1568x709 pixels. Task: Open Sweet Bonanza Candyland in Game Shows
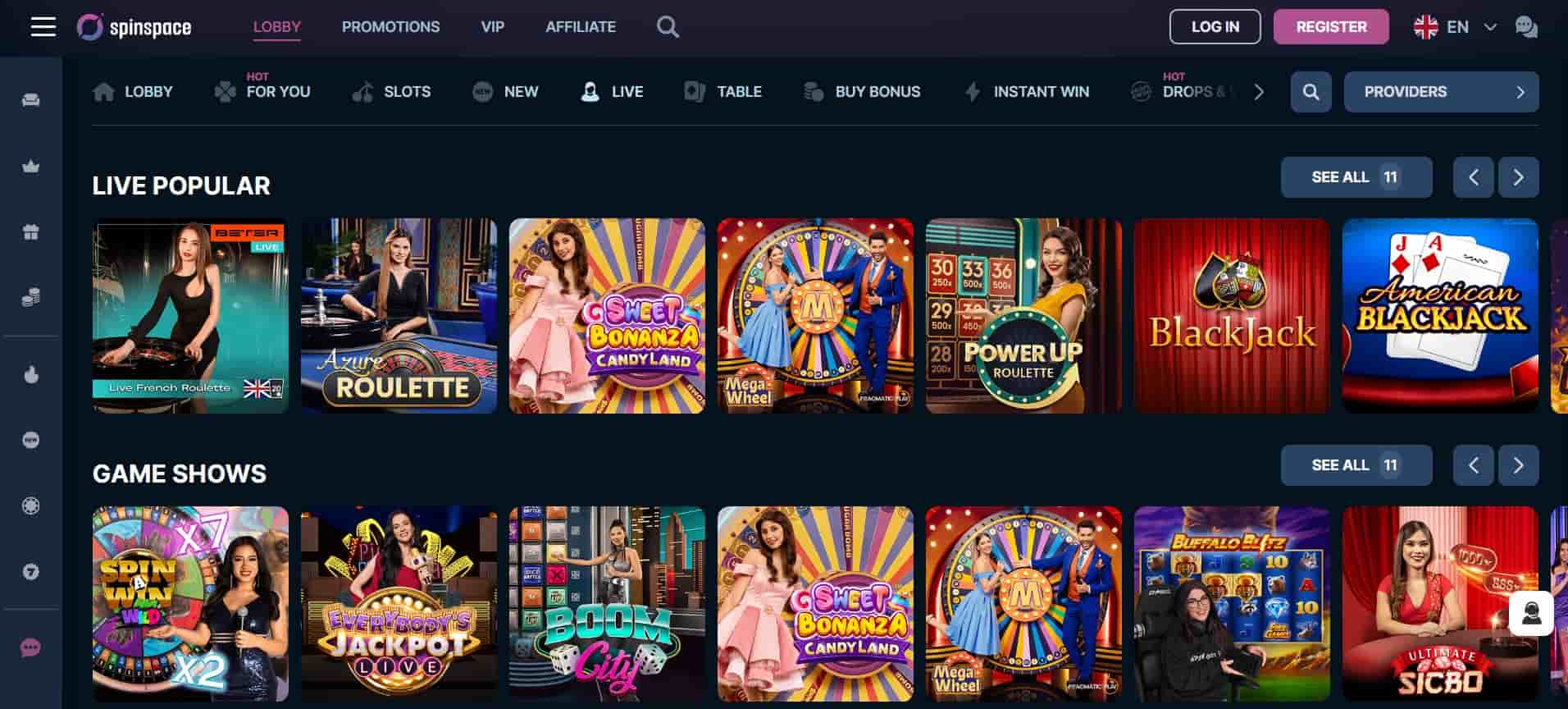coord(815,604)
